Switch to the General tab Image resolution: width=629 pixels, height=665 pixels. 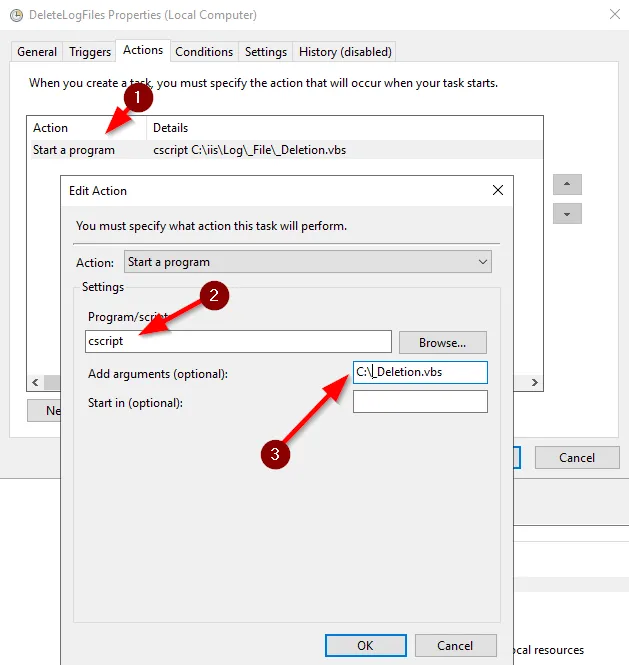[x=37, y=52]
